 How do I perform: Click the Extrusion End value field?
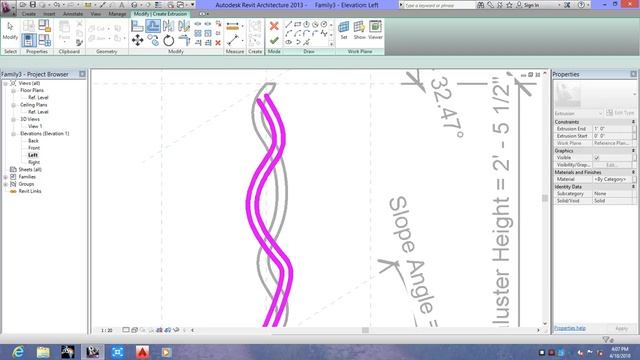[613, 129]
